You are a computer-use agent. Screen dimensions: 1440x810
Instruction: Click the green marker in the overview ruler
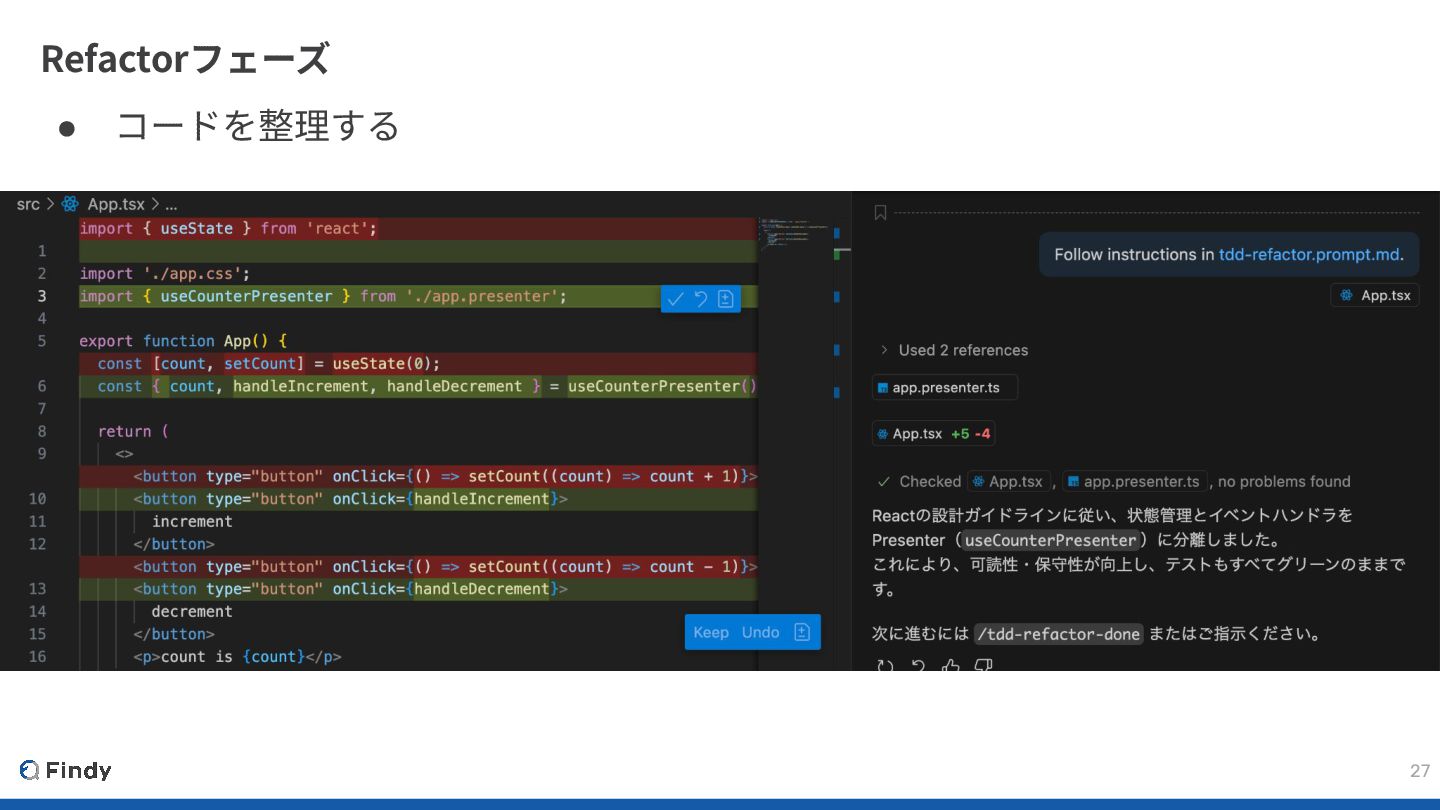pyautogui.click(x=837, y=255)
